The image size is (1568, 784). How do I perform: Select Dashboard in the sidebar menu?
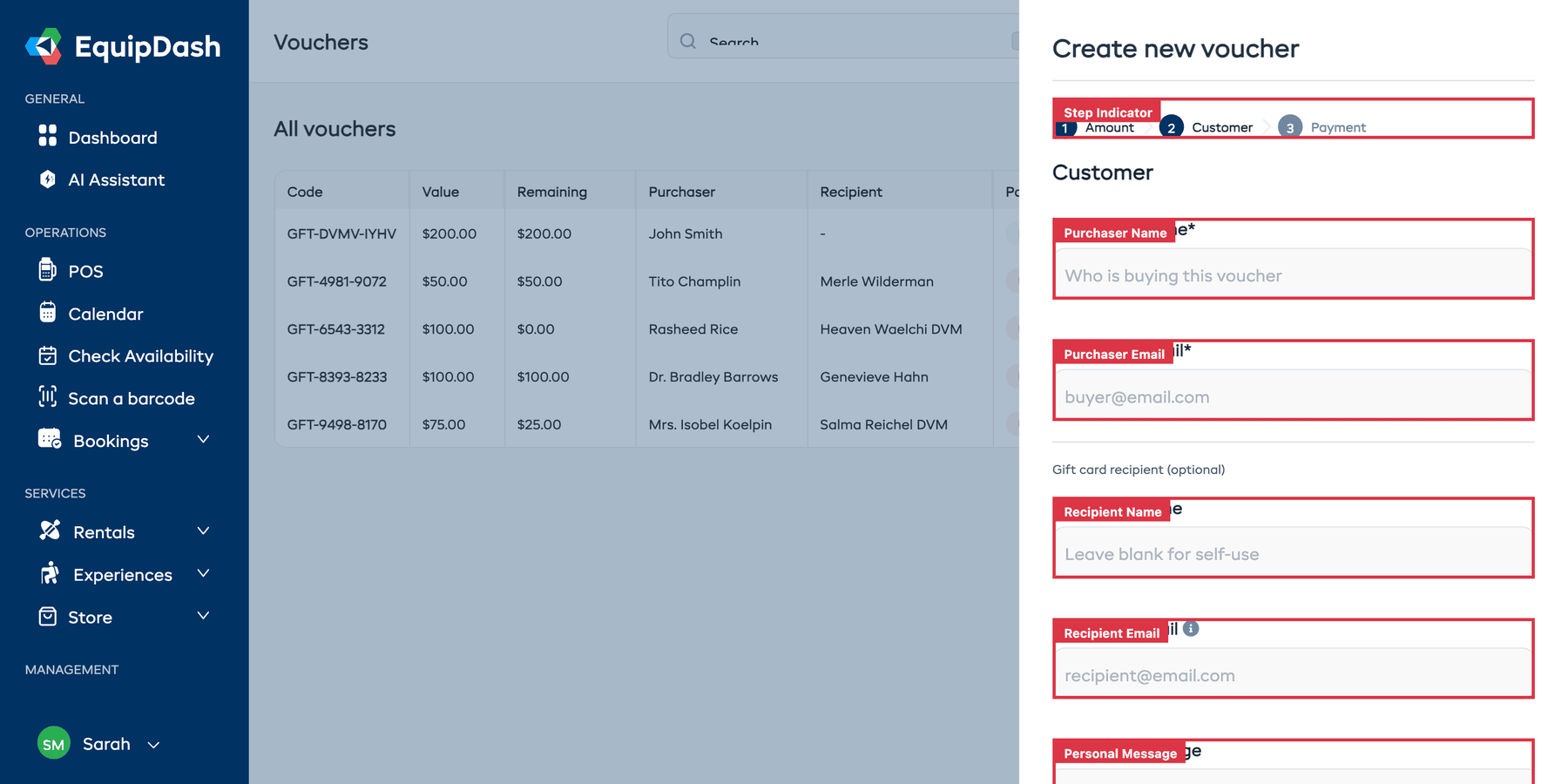pos(112,137)
